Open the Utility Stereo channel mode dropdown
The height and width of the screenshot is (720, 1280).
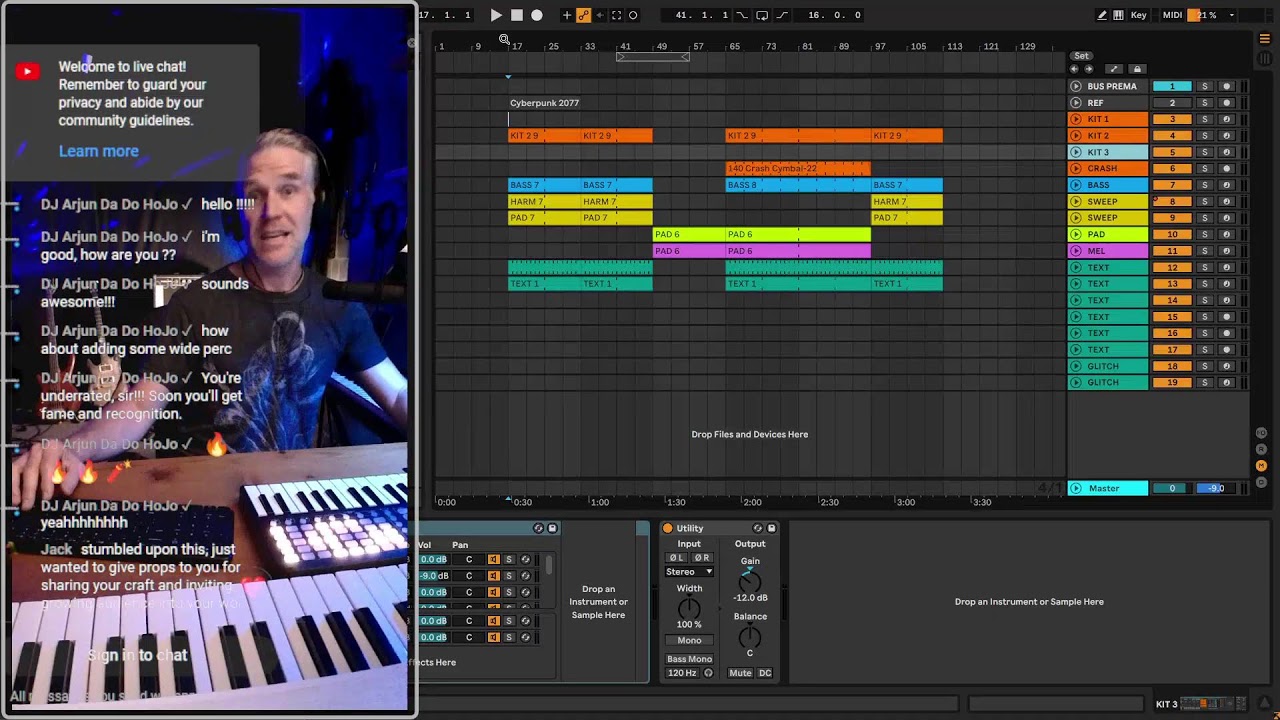point(689,572)
